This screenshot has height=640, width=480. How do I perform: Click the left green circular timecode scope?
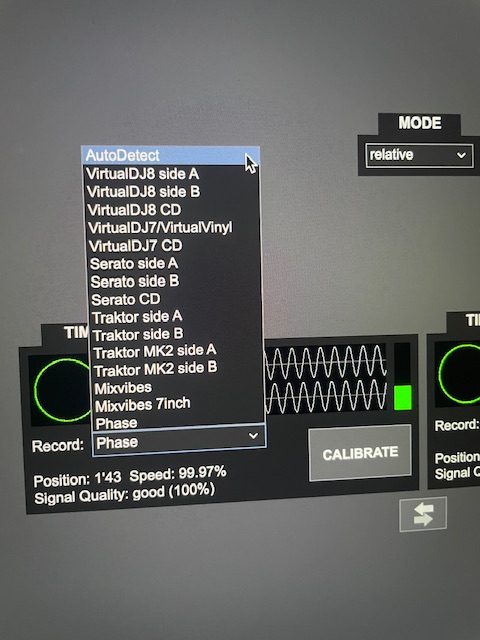pos(62,390)
